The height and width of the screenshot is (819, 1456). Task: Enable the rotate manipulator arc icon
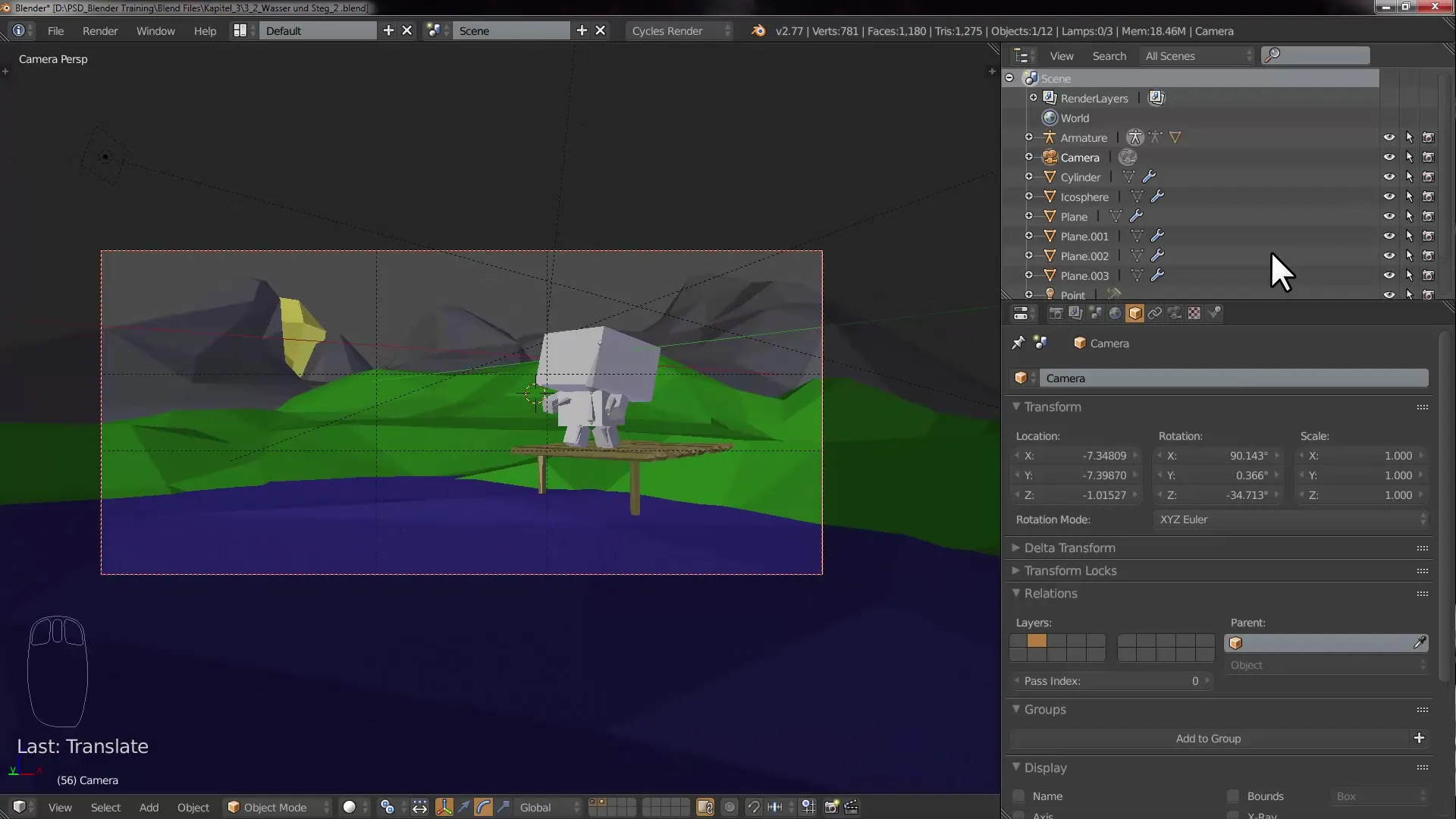pos(483,807)
